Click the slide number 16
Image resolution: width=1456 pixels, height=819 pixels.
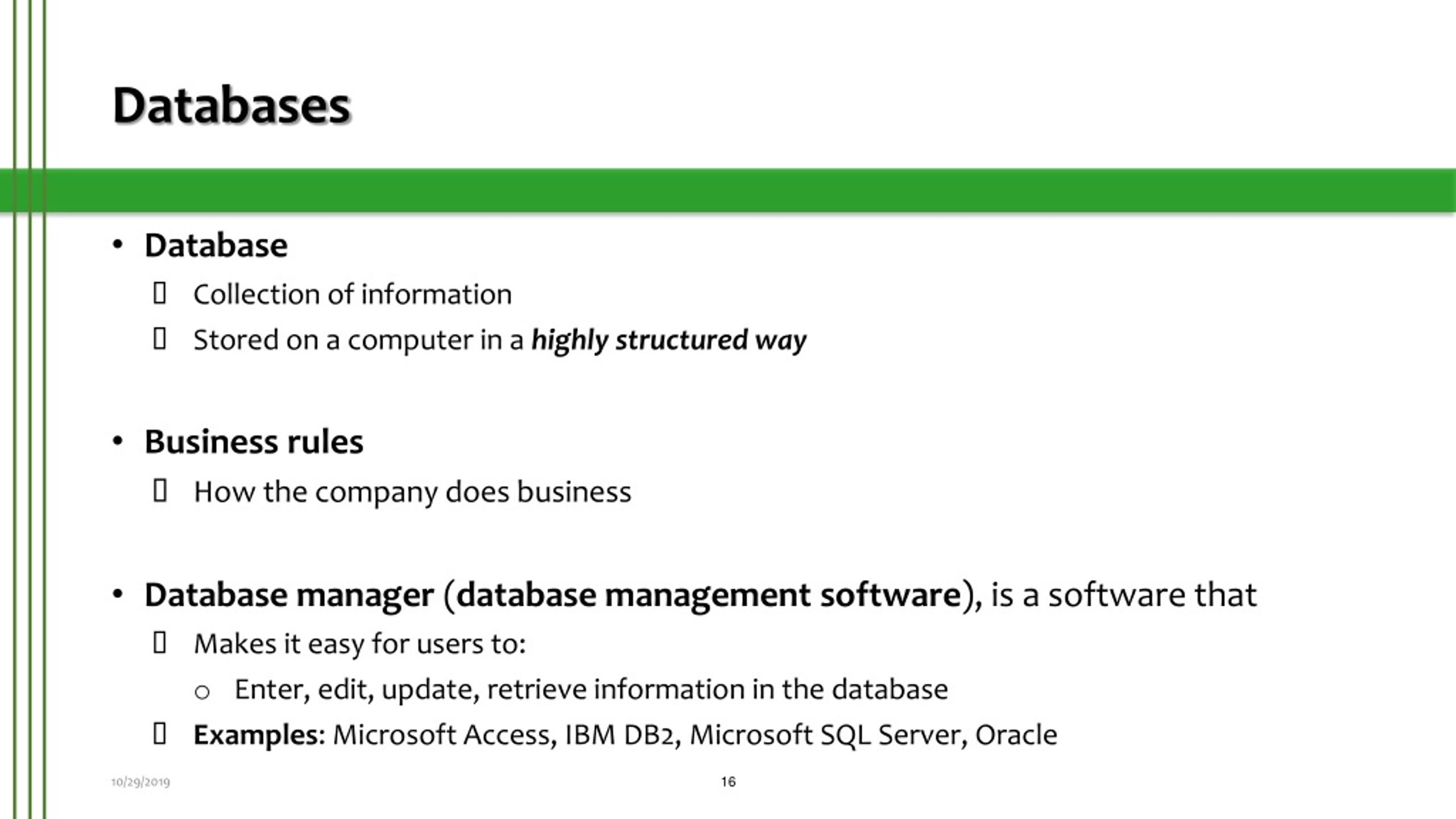728,782
